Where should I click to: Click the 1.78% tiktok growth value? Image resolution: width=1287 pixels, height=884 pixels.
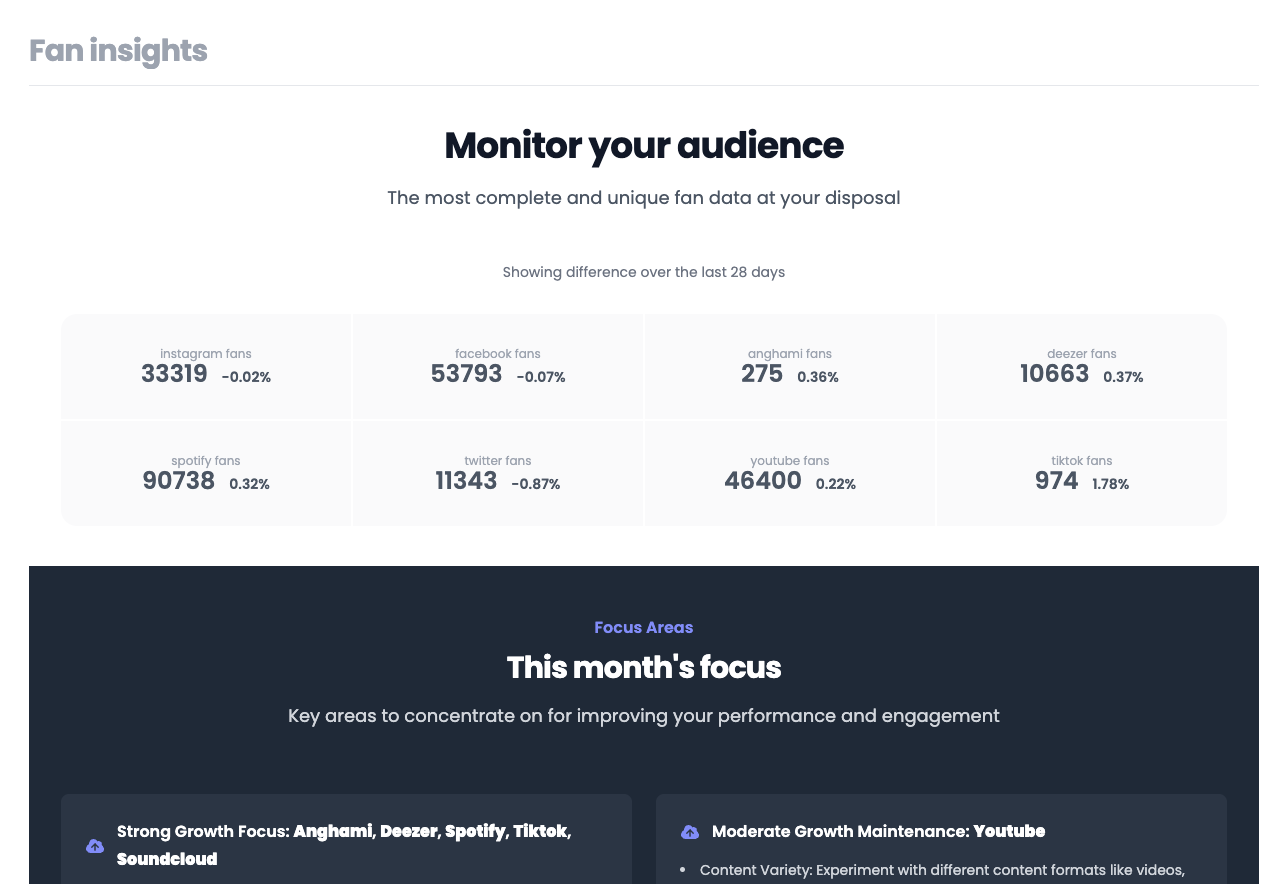point(1110,484)
